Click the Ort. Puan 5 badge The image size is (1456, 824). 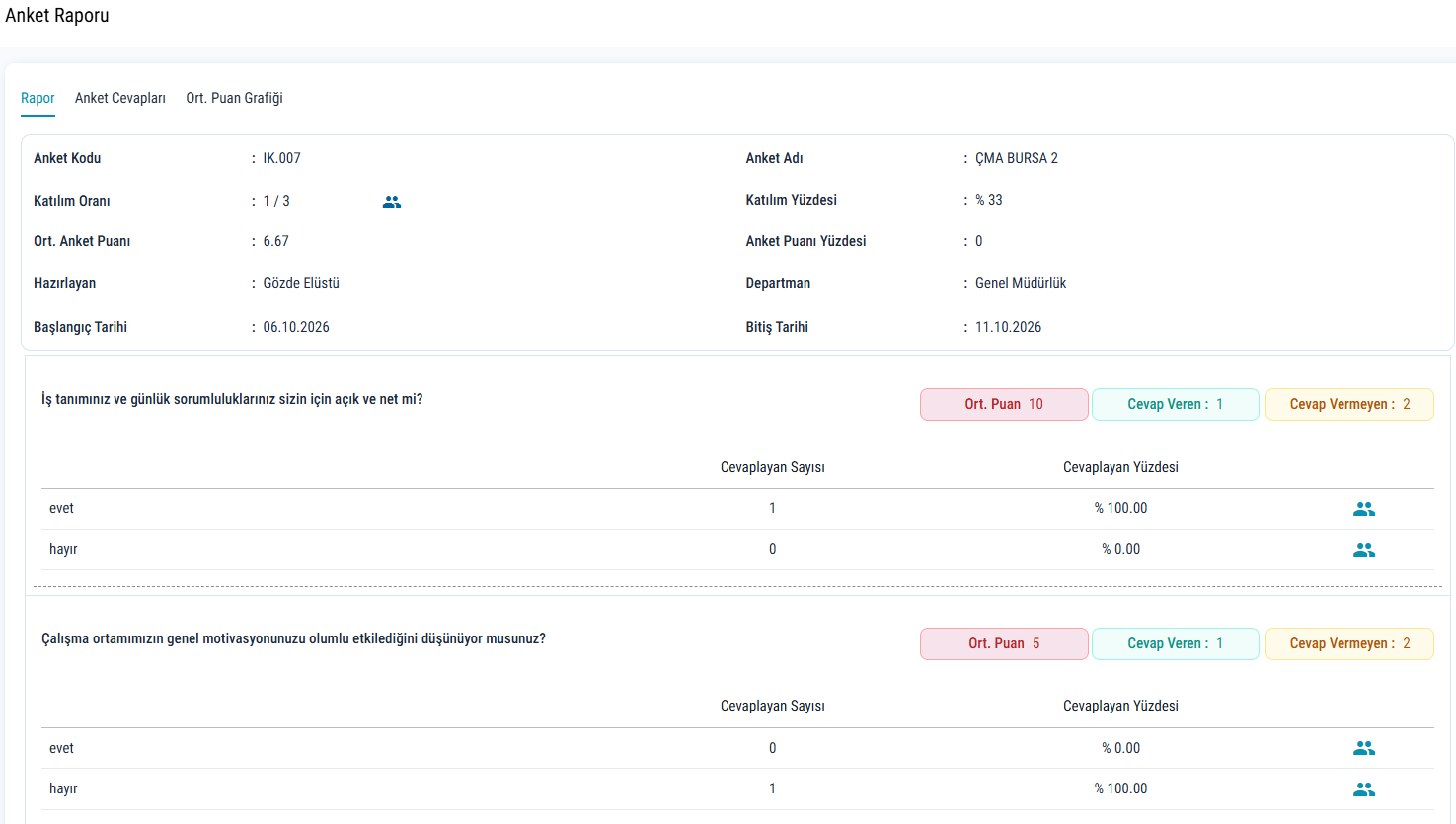1004,644
